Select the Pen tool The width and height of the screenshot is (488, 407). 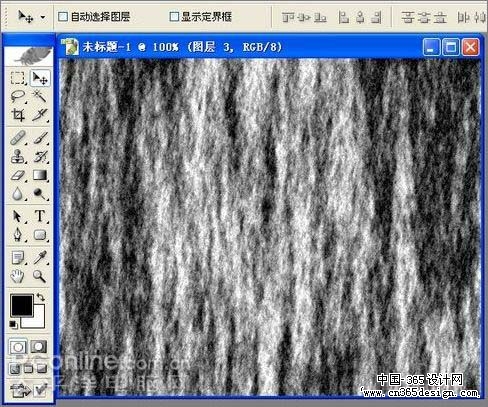tap(18, 234)
